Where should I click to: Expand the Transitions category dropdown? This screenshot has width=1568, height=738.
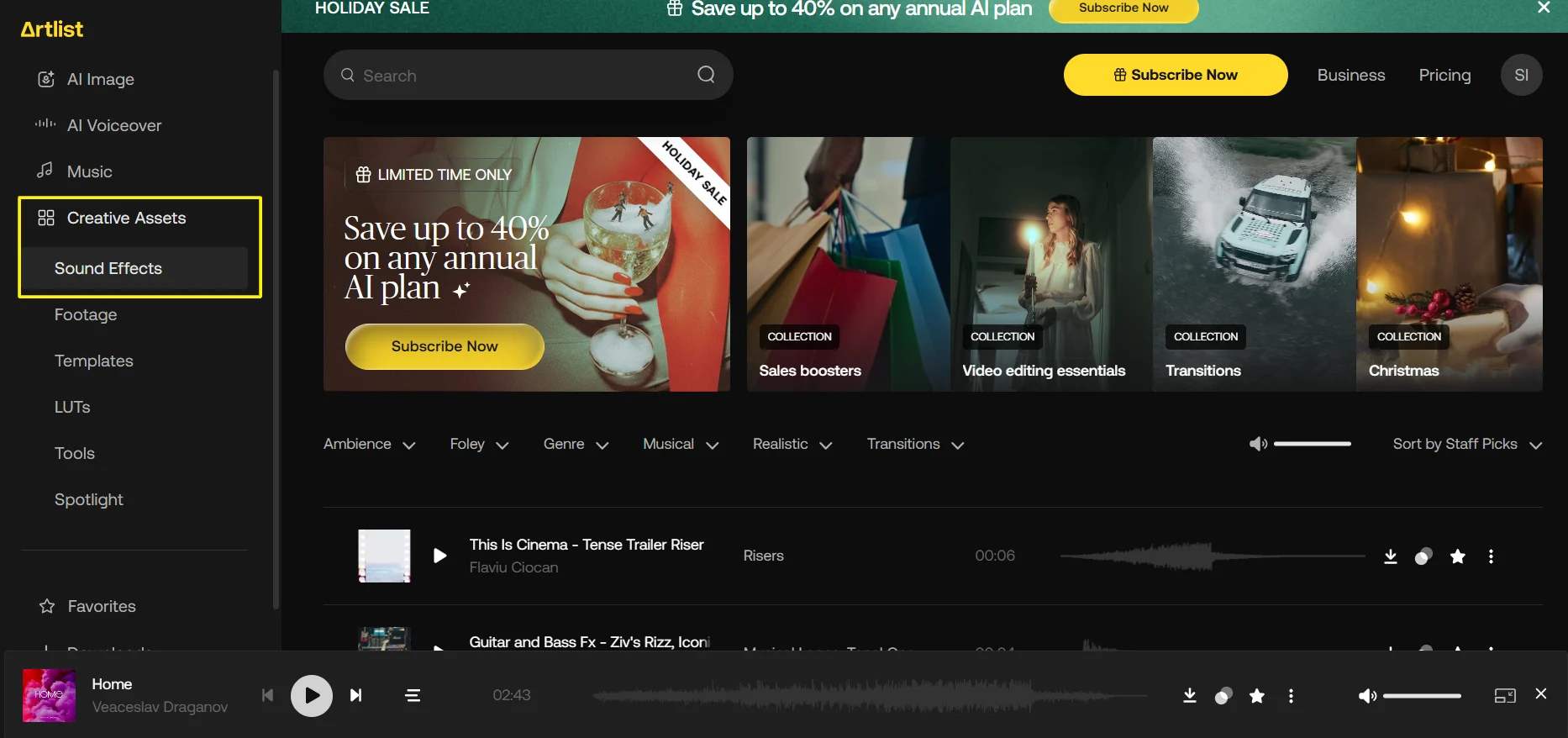914,444
